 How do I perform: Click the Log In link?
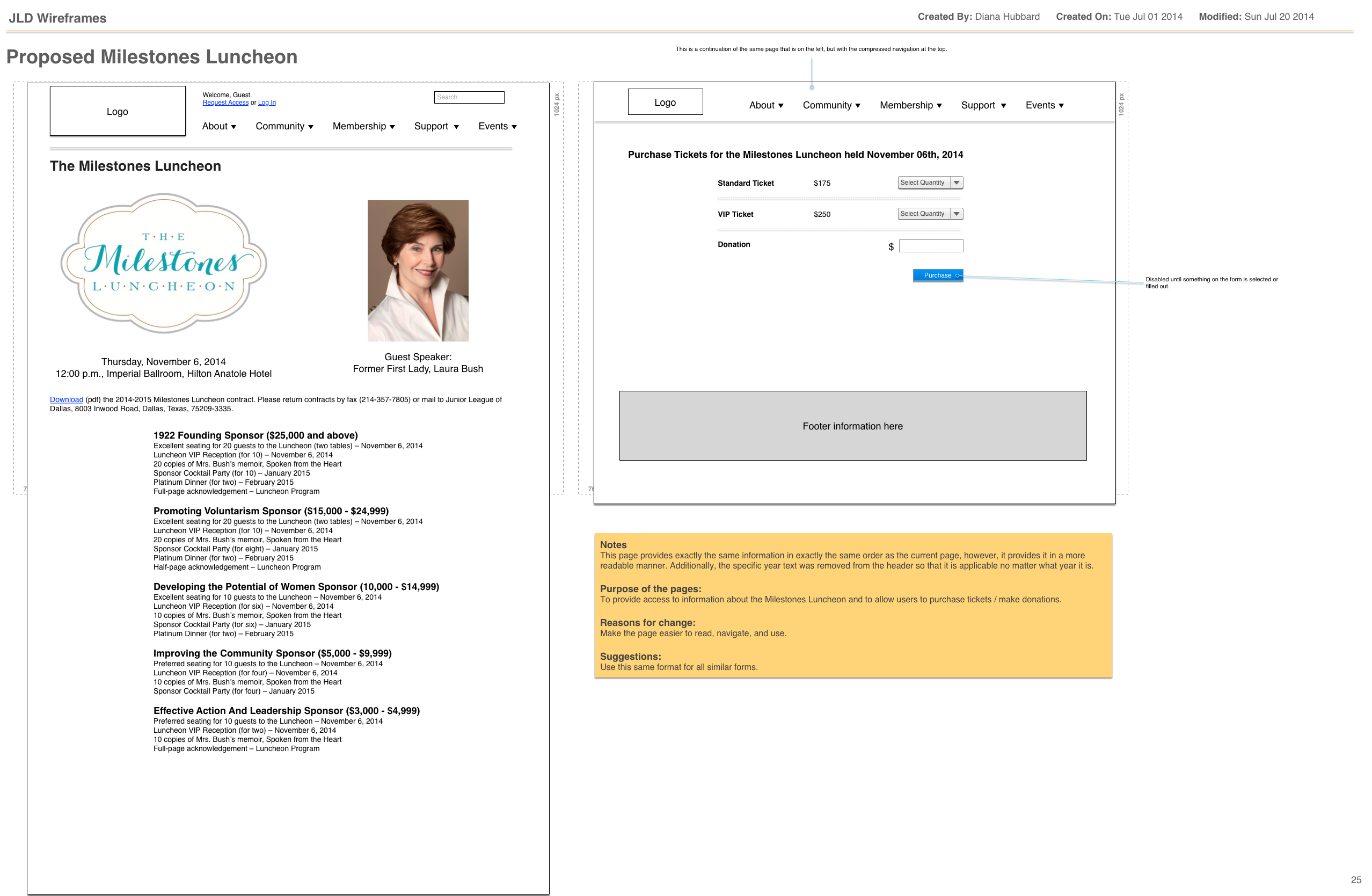point(266,103)
